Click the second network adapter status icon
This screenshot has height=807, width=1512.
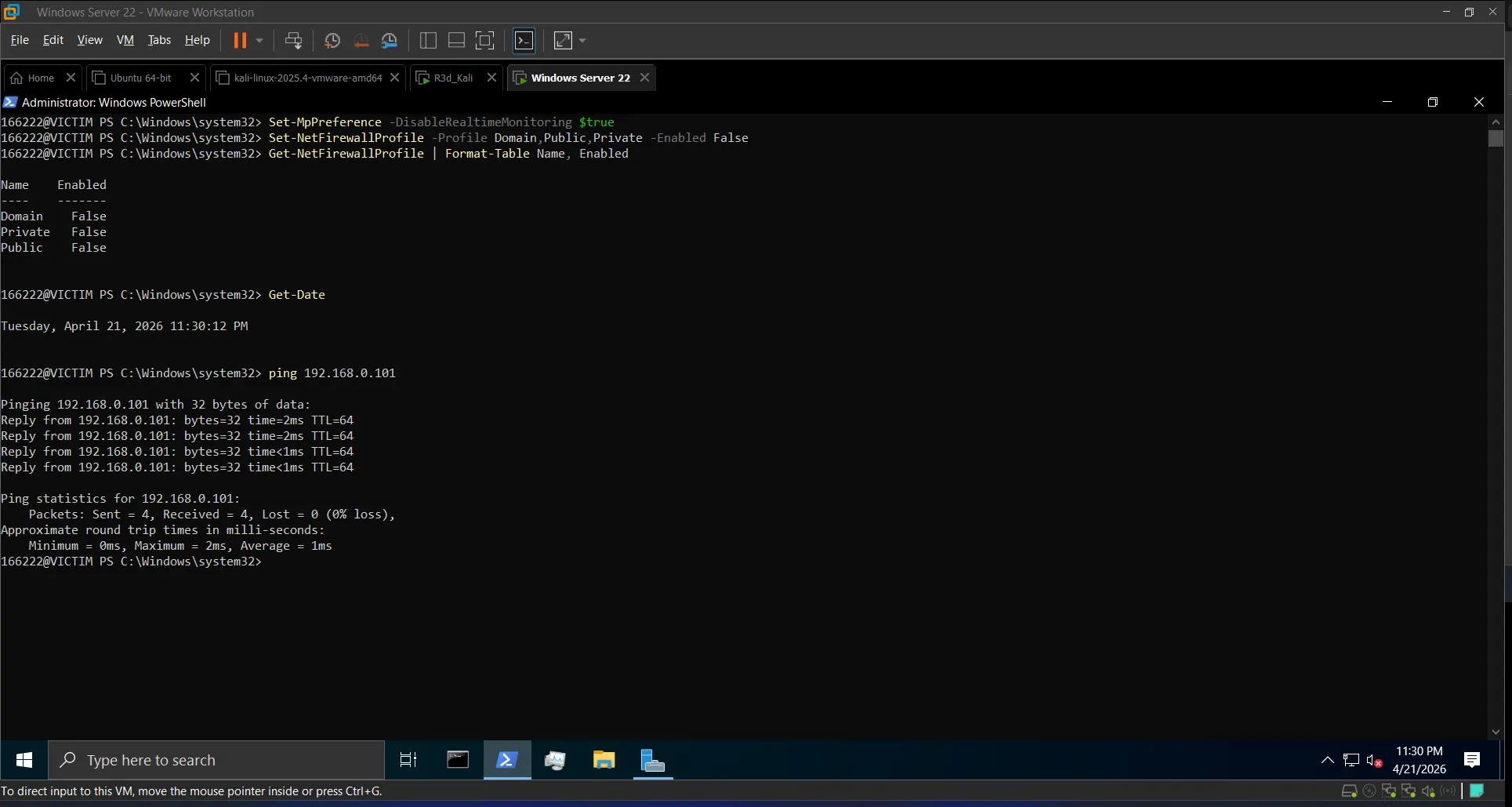point(1409,791)
